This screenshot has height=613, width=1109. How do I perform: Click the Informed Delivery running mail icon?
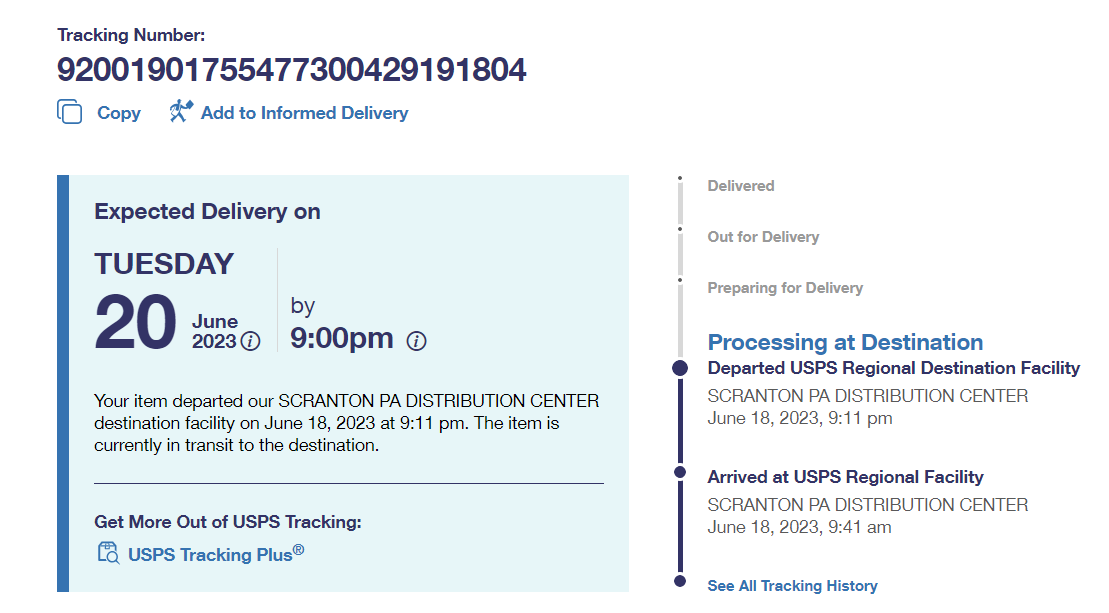(x=180, y=111)
